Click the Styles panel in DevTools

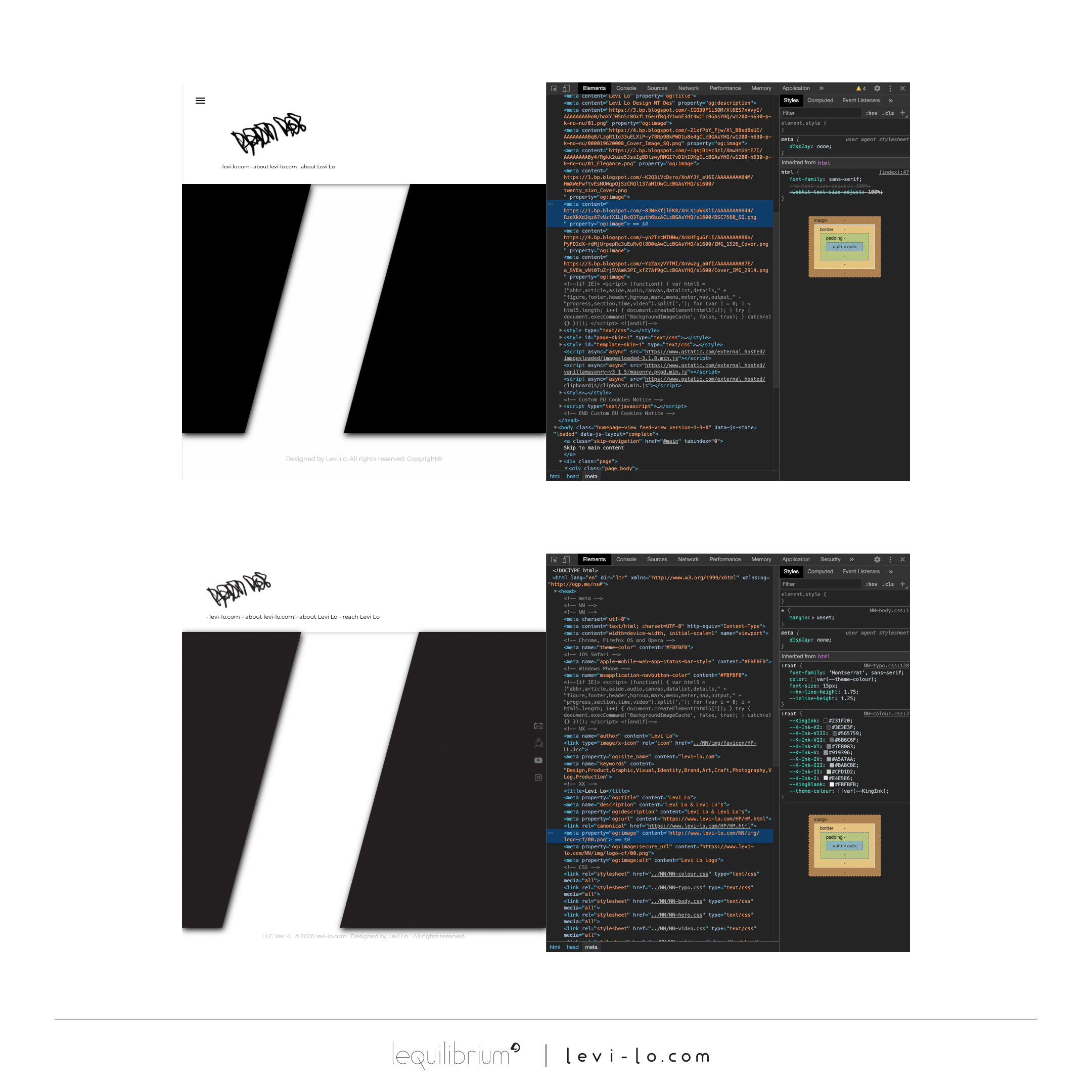click(790, 101)
